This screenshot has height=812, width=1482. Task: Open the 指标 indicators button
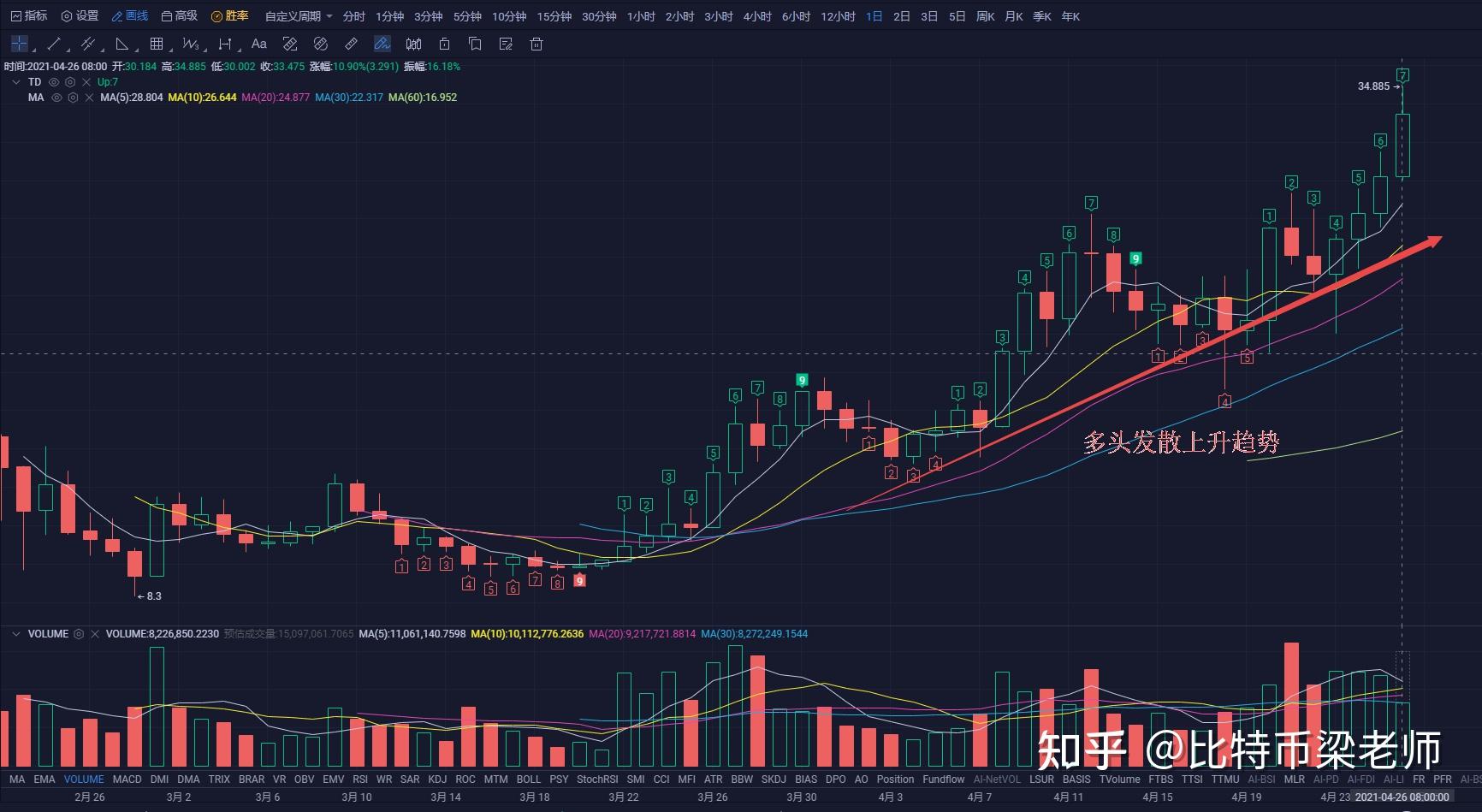pyautogui.click(x=28, y=16)
